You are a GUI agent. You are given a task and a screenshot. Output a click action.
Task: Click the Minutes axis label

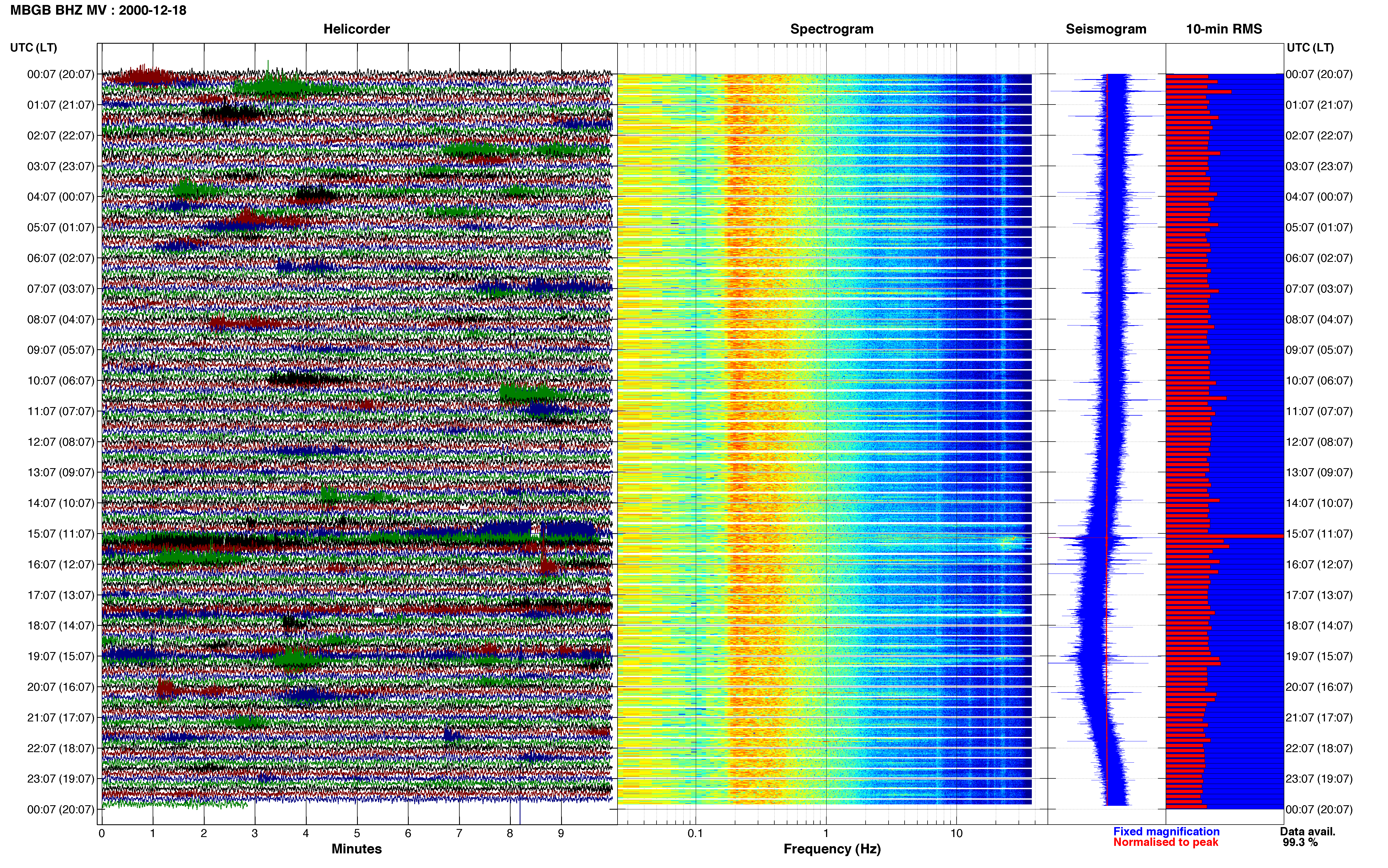pos(356,848)
